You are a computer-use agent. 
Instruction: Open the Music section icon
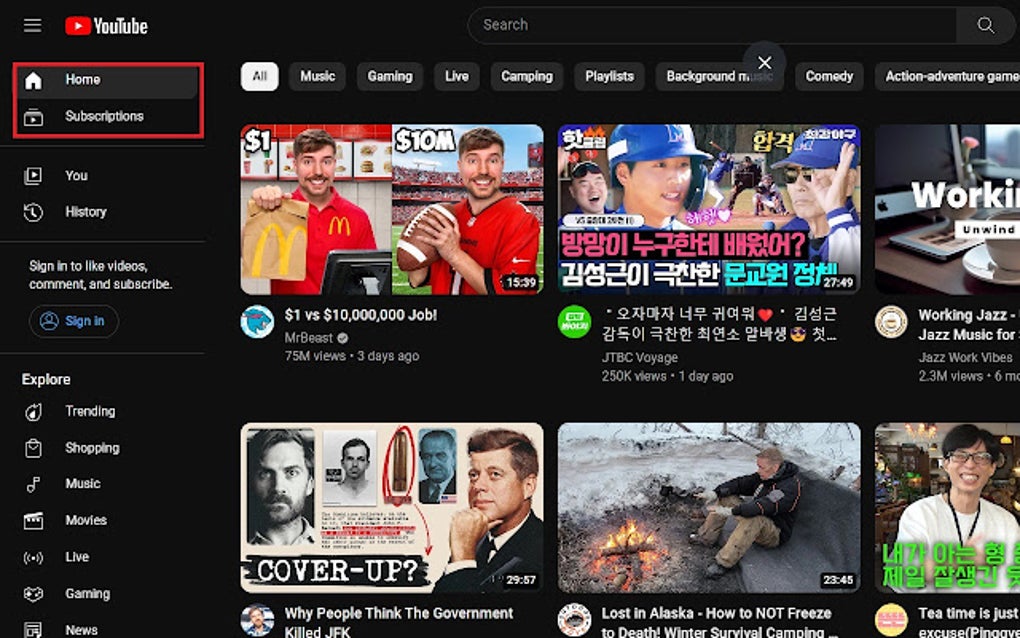[35, 484]
